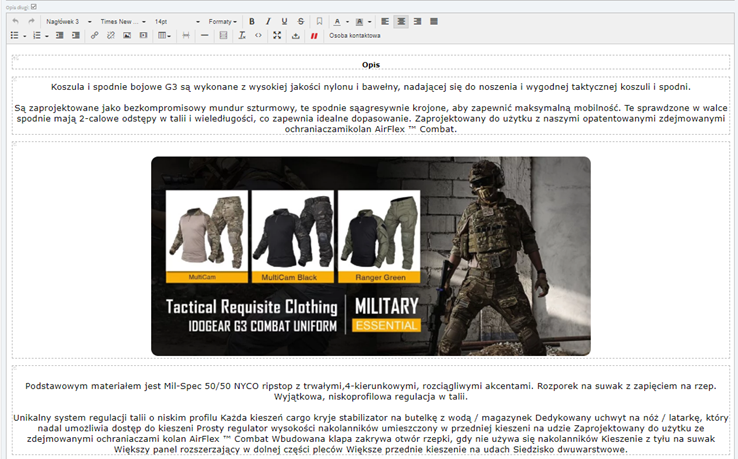Toggle center alignment
Image resolution: width=738 pixels, height=459 pixels.
401,21
